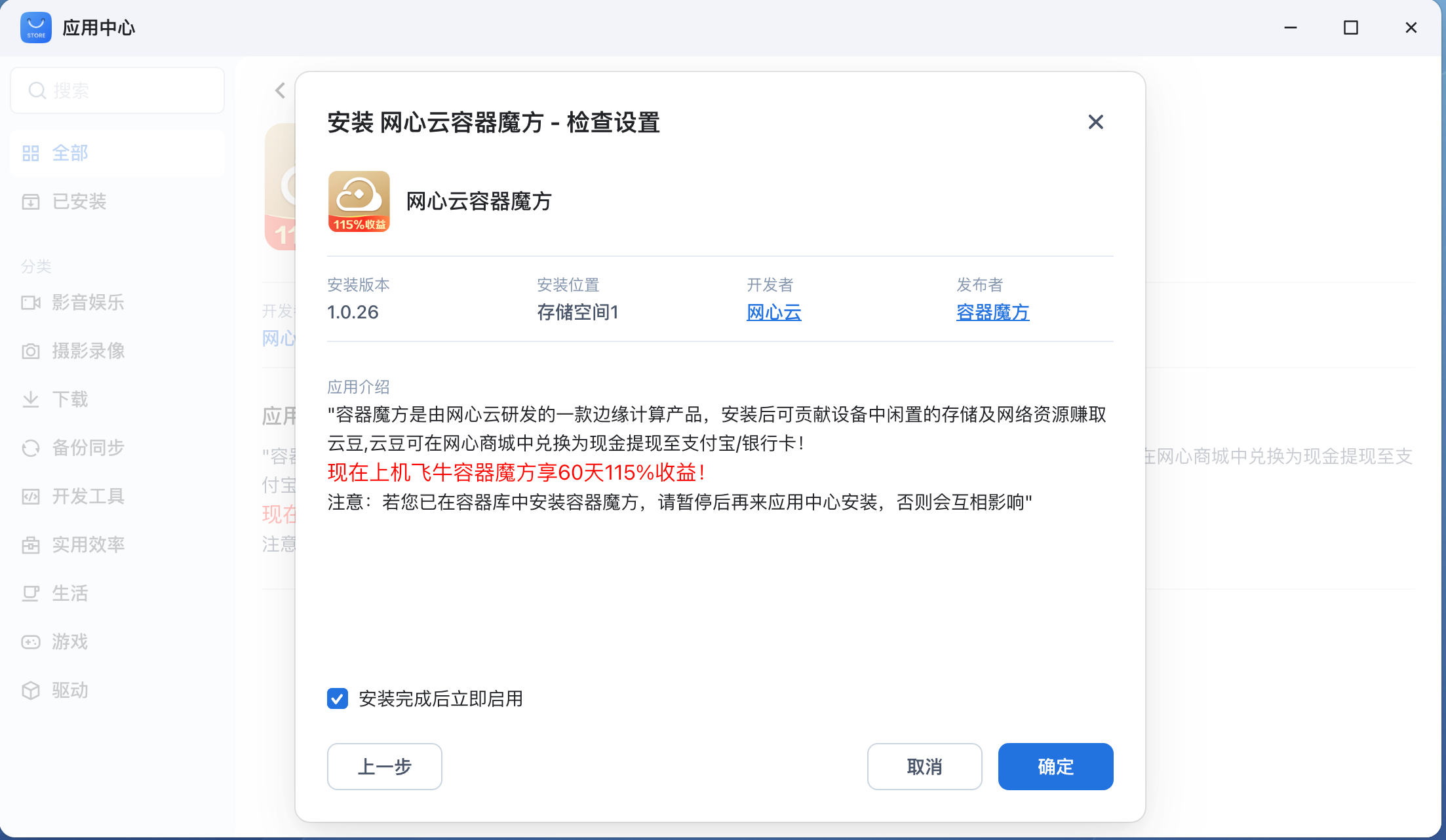Click the 游戏 gamepad icon
This screenshot has width=1446, height=840.
31,642
